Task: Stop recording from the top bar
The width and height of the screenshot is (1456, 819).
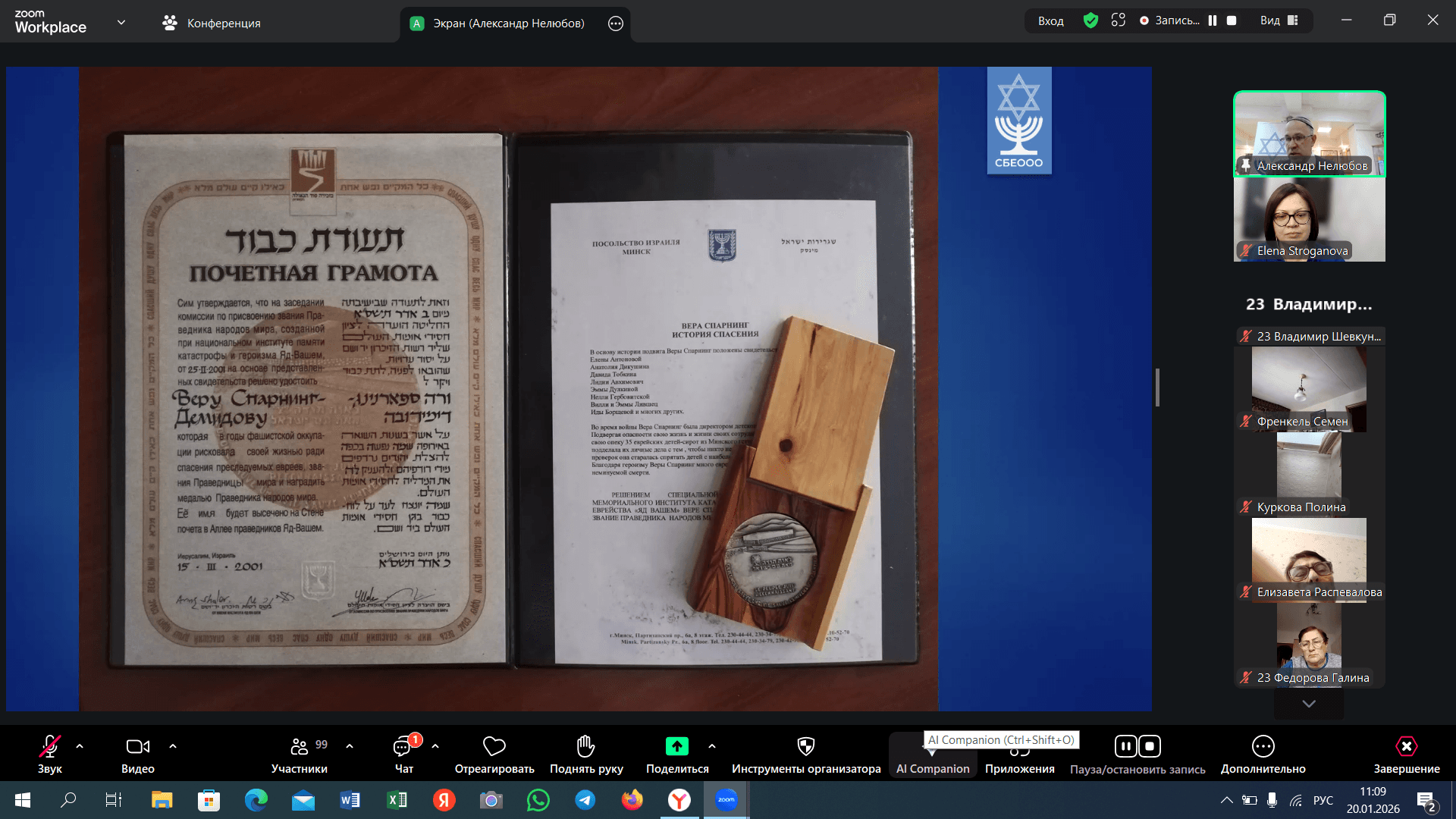Action: tap(1232, 20)
